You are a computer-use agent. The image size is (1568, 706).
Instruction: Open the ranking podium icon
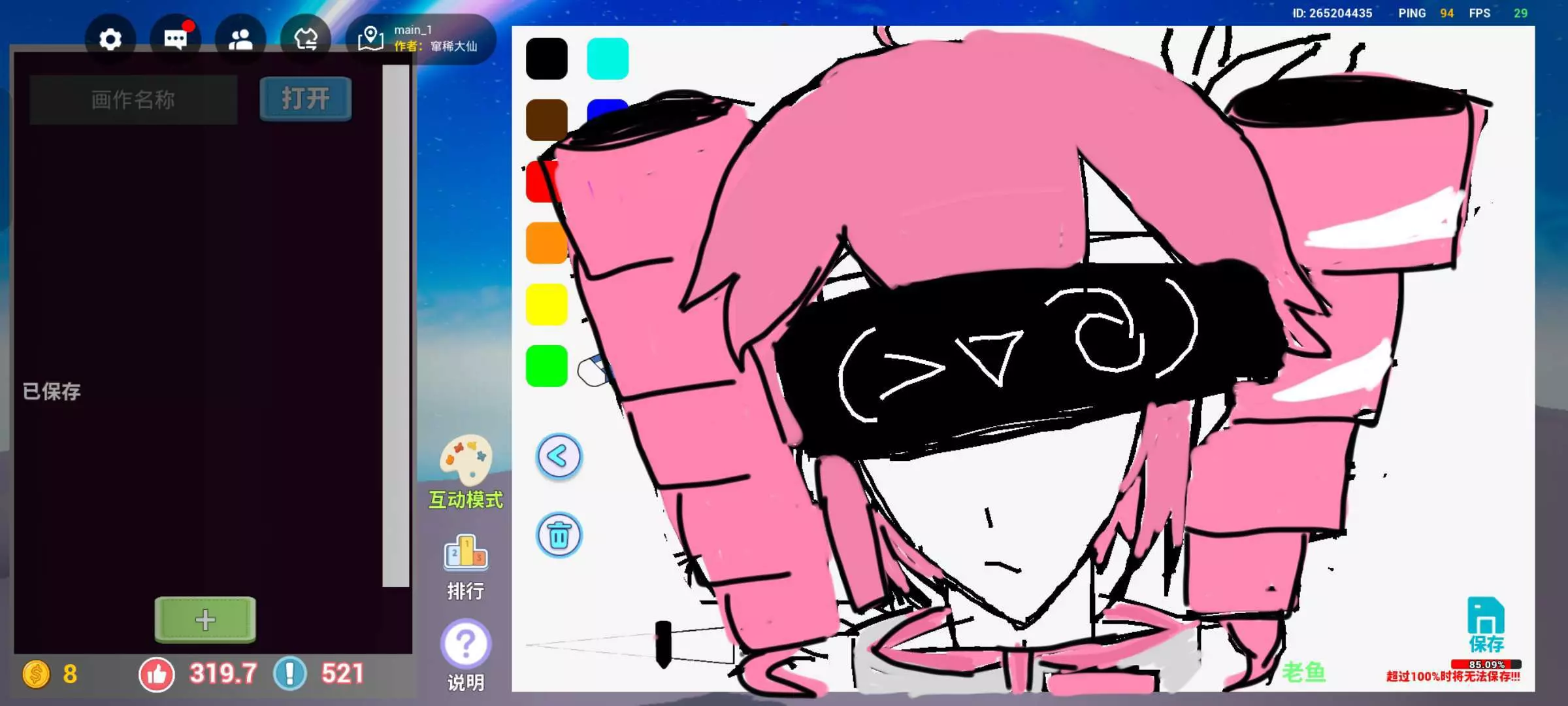click(x=465, y=553)
